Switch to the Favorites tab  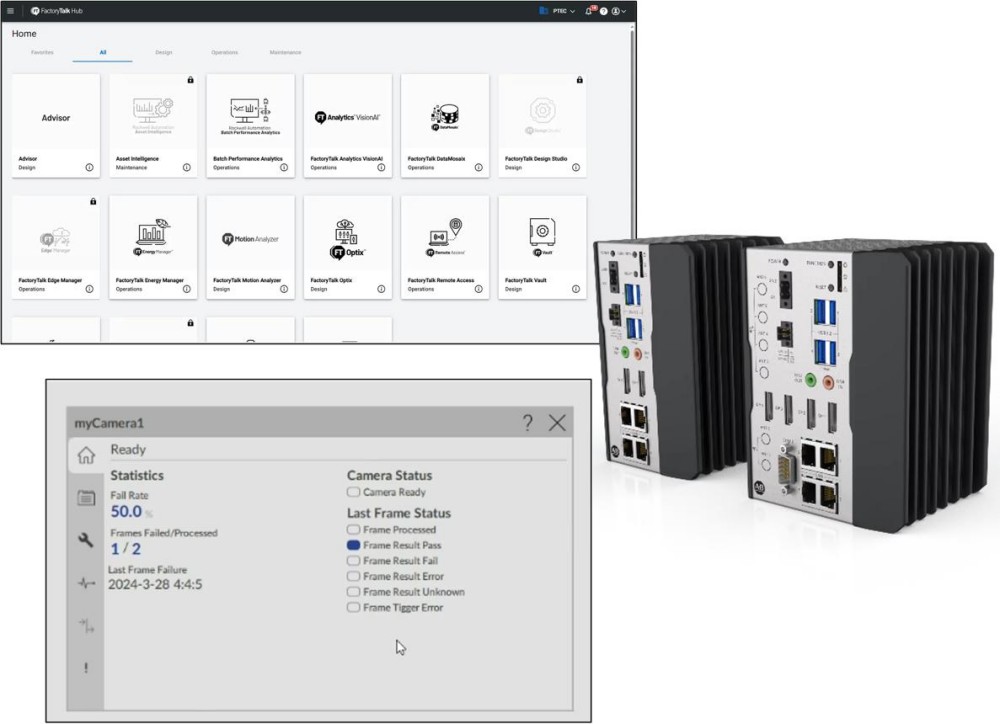(42, 52)
